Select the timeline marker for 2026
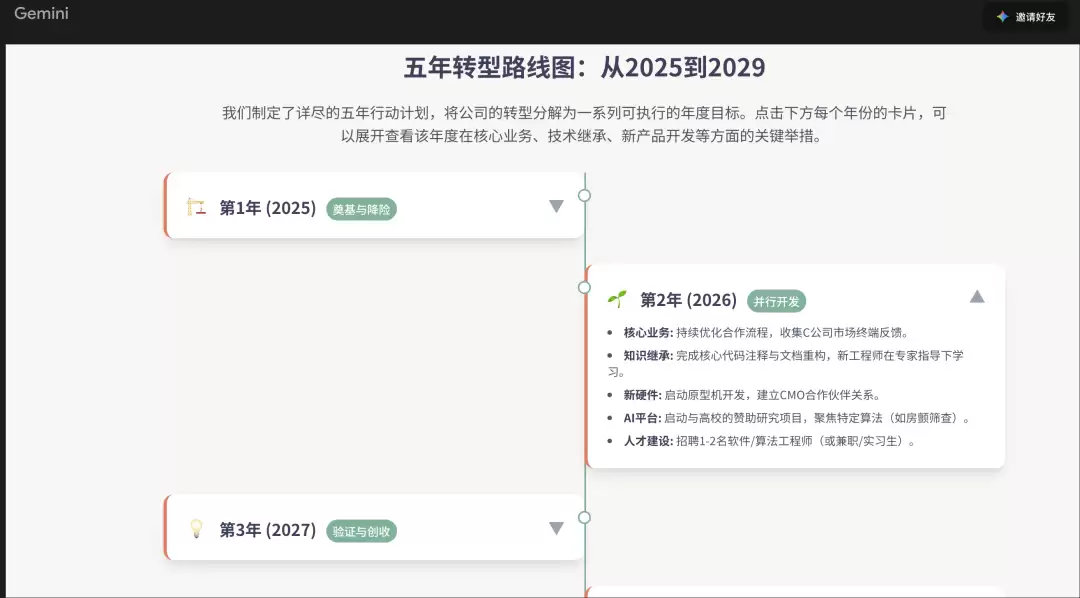 point(584,287)
